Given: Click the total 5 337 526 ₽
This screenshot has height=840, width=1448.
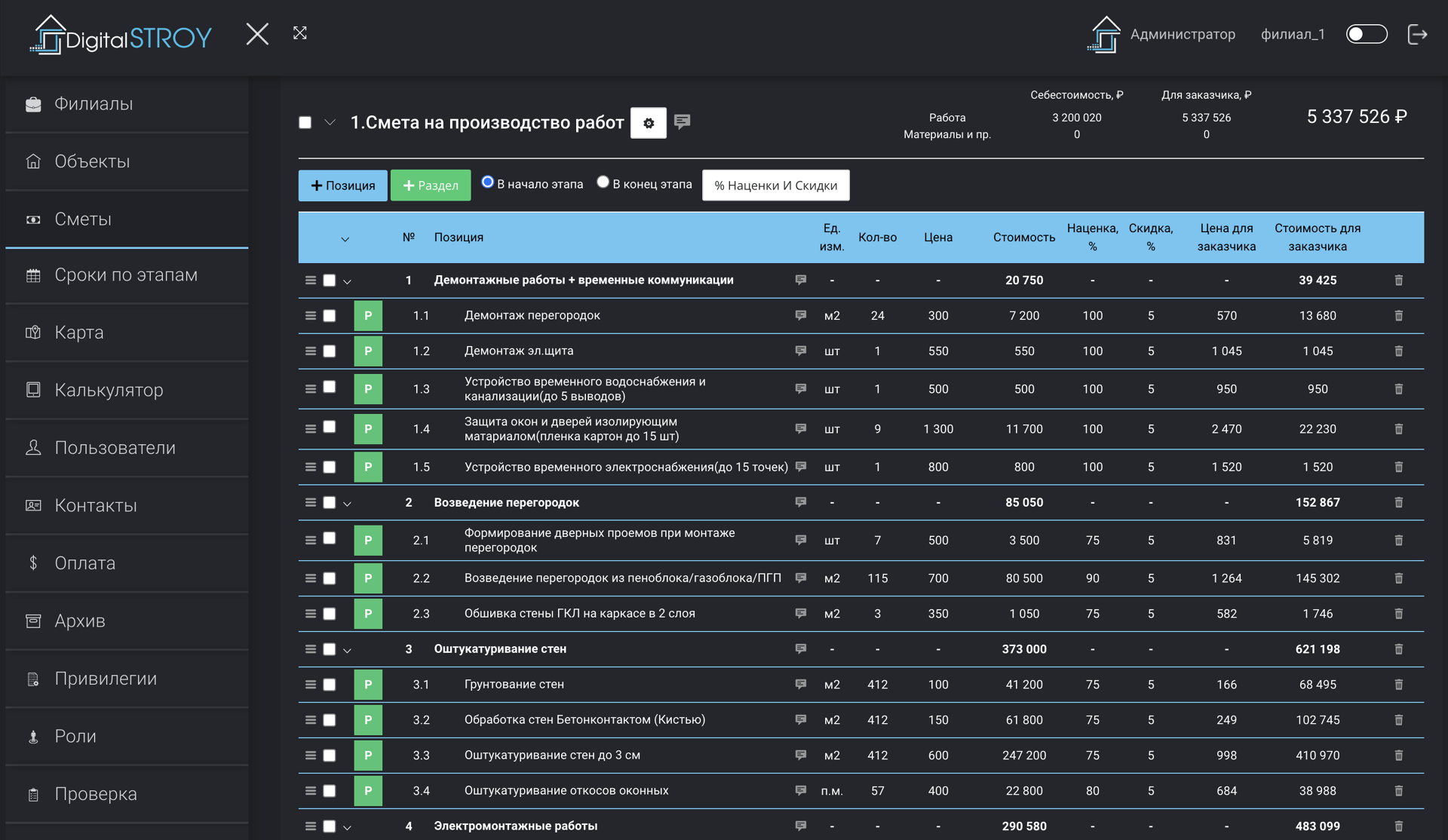Looking at the screenshot, I should click(1357, 117).
